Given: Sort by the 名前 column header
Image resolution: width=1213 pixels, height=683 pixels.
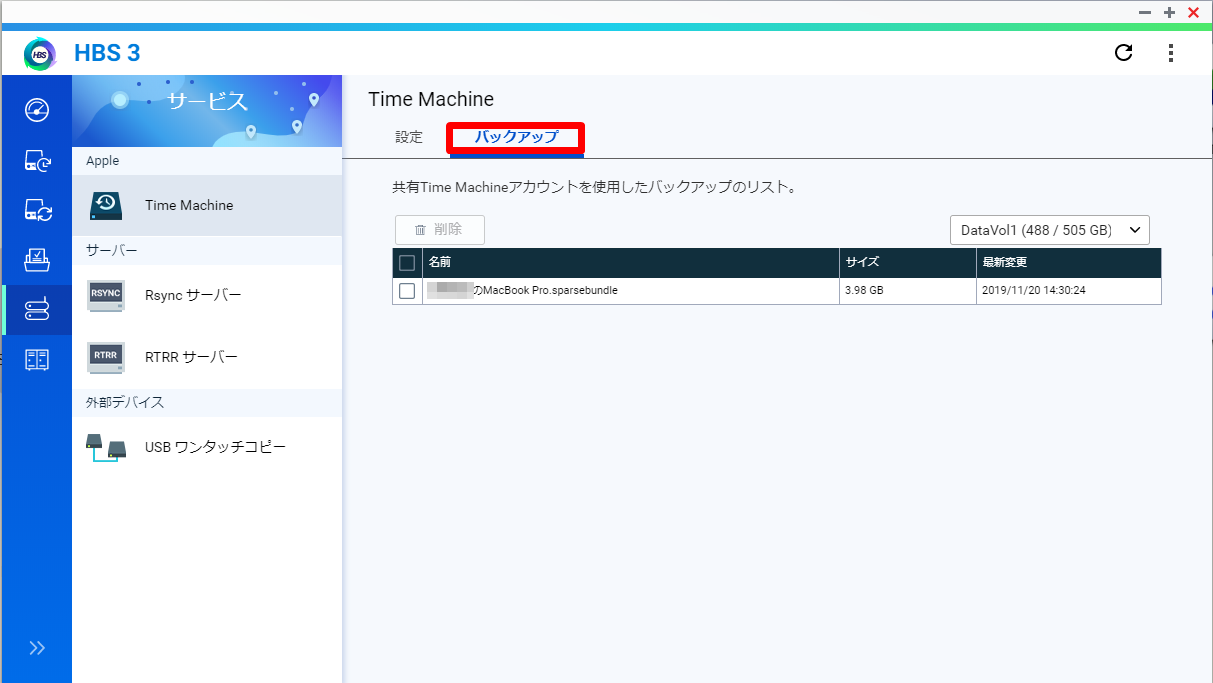Looking at the screenshot, I should (x=631, y=263).
